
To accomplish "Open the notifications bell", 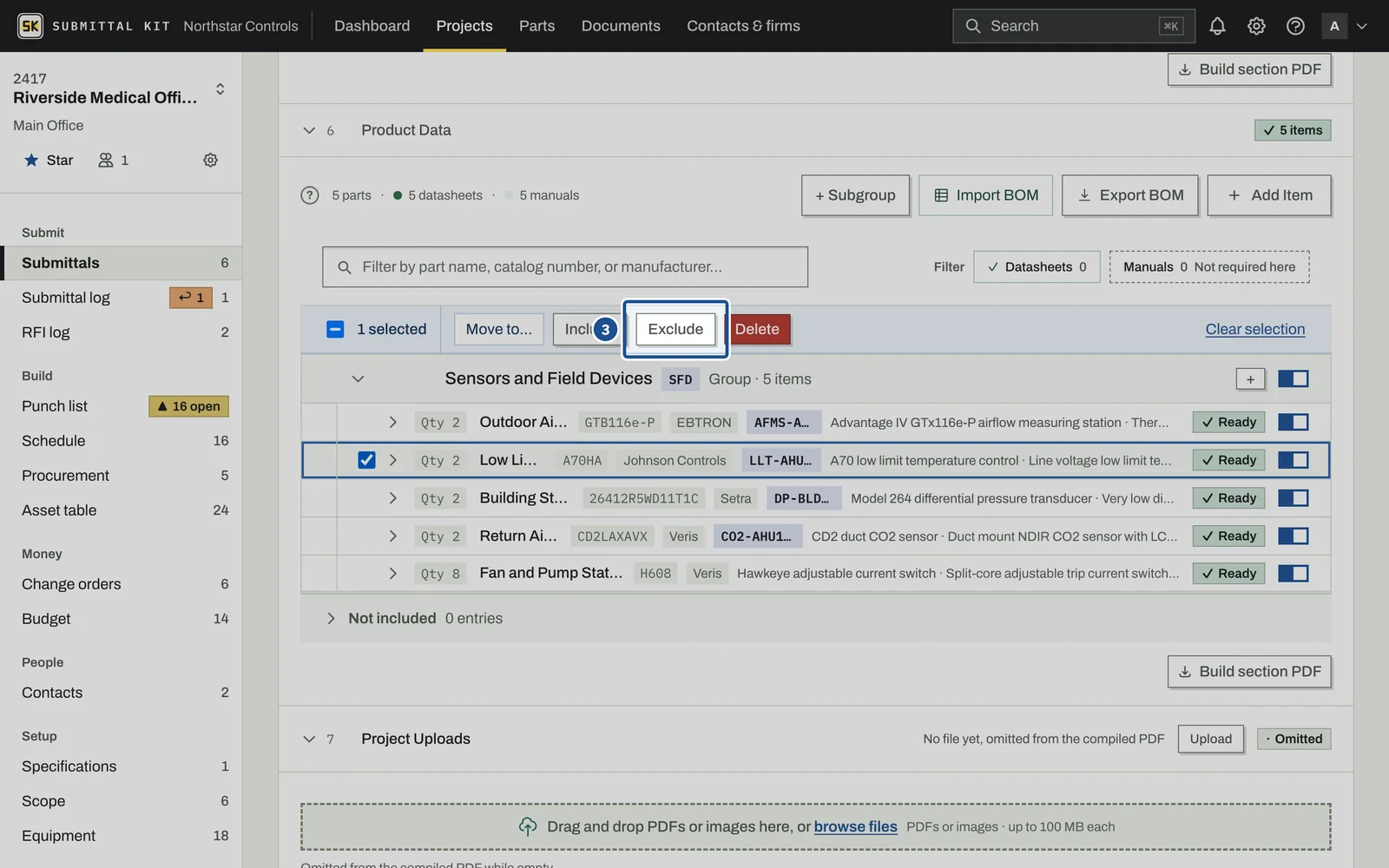I will coord(1217,26).
